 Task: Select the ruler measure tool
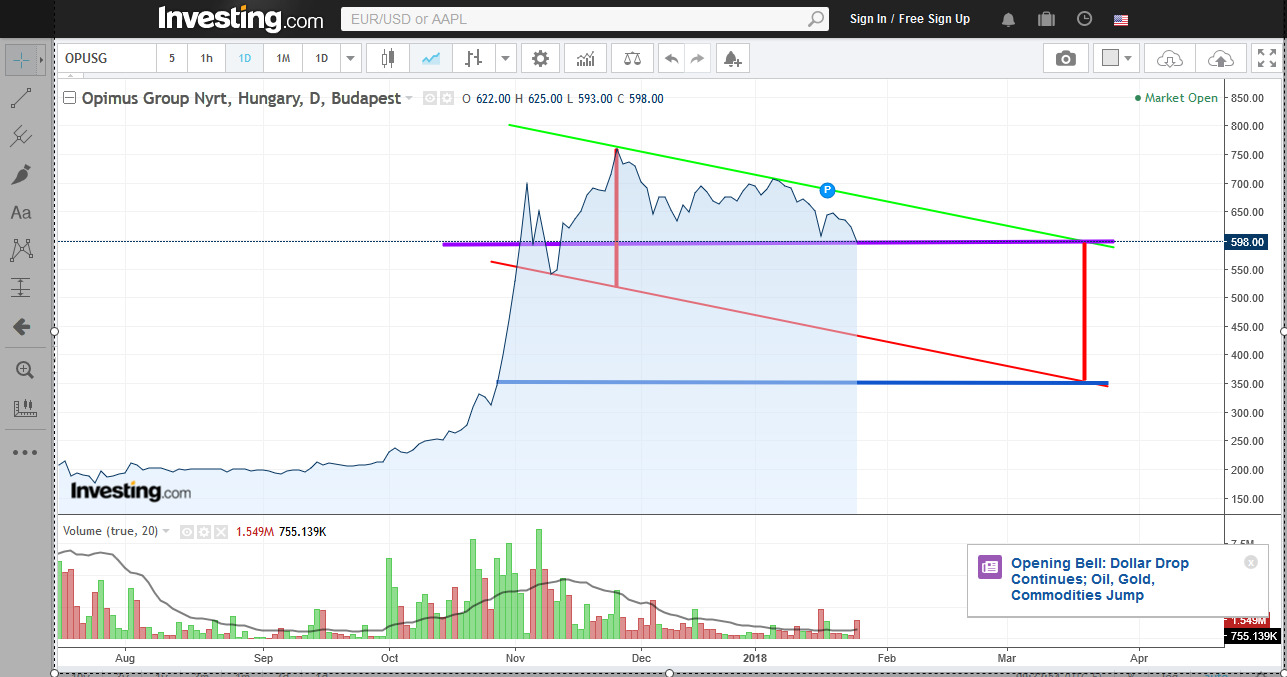point(24,408)
